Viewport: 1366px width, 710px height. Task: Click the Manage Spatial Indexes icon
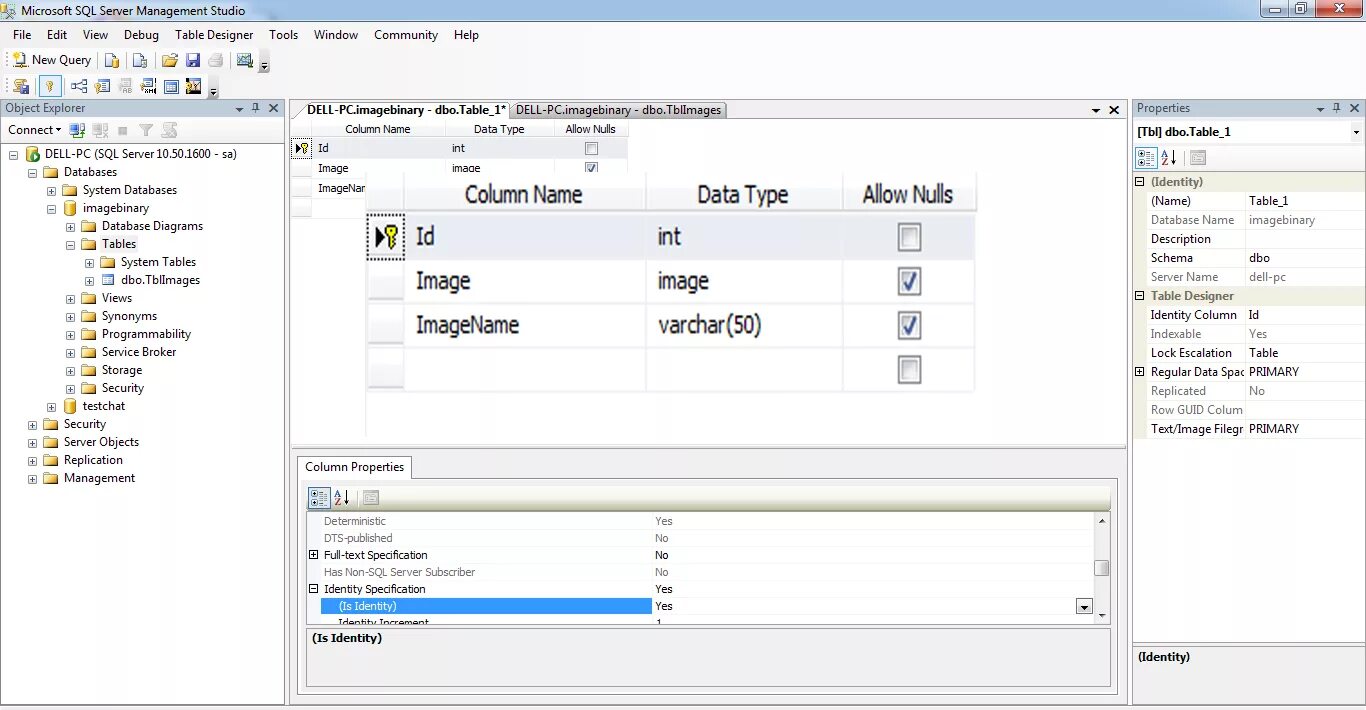pos(194,86)
